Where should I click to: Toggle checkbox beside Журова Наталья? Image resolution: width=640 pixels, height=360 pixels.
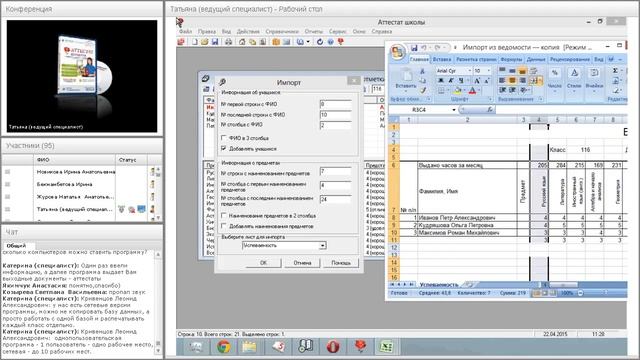pos(7,196)
